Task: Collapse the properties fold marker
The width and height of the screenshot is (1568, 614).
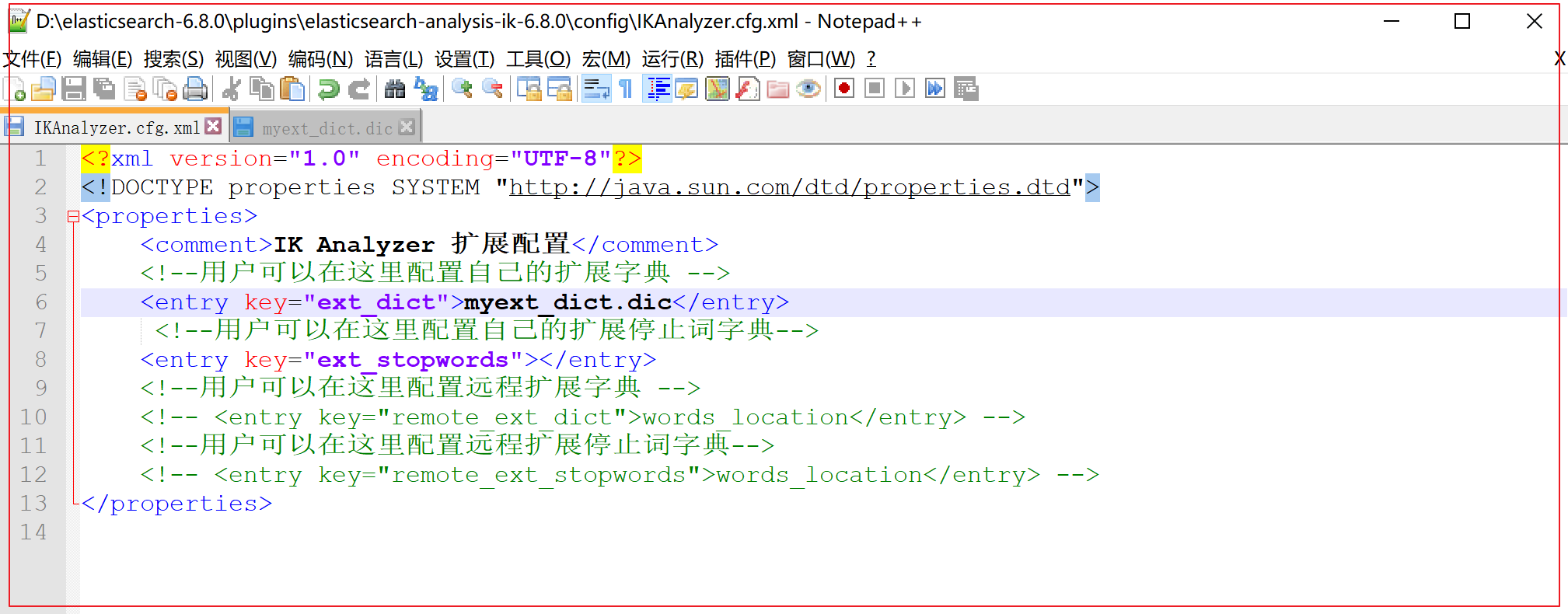Action: click(x=73, y=217)
